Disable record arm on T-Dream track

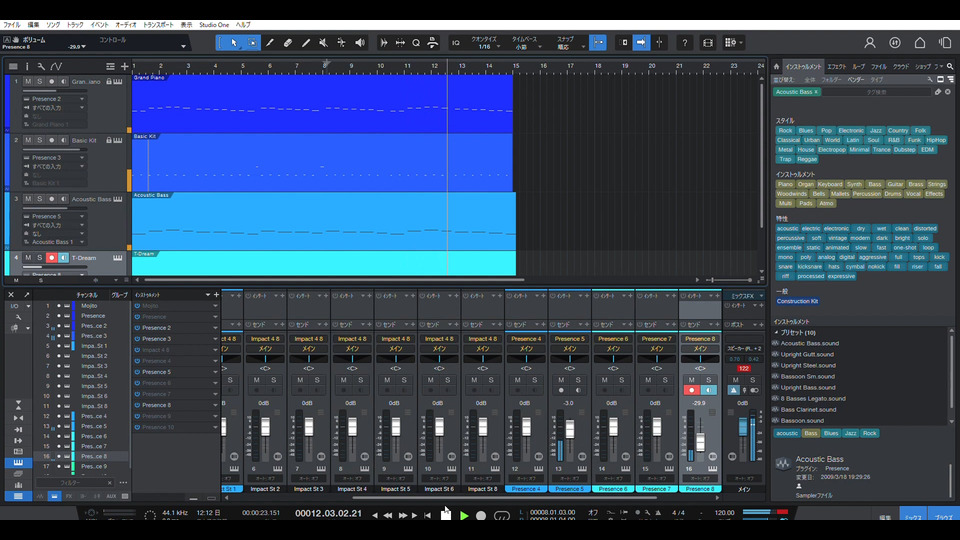click(51, 258)
